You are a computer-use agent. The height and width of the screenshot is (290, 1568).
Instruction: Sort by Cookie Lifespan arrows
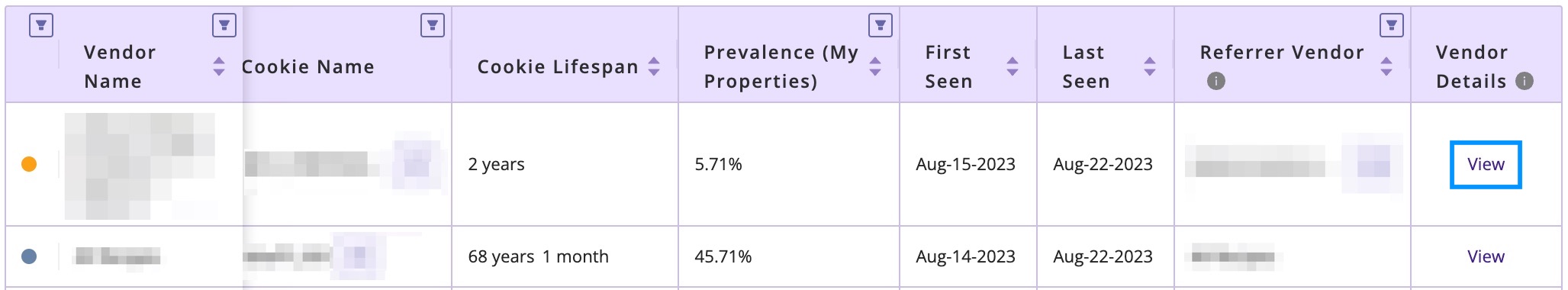[x=654, y=66]
